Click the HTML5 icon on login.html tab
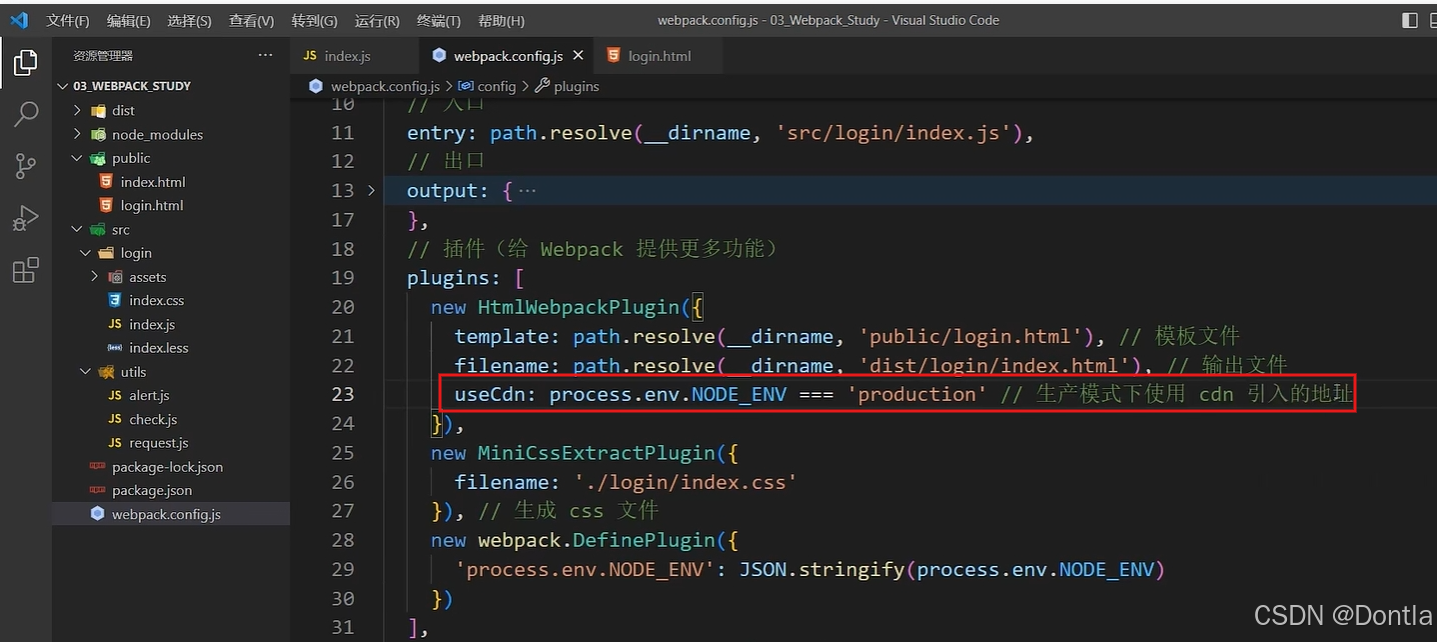This screenshot has height=642, width=1437. (613, 56)
